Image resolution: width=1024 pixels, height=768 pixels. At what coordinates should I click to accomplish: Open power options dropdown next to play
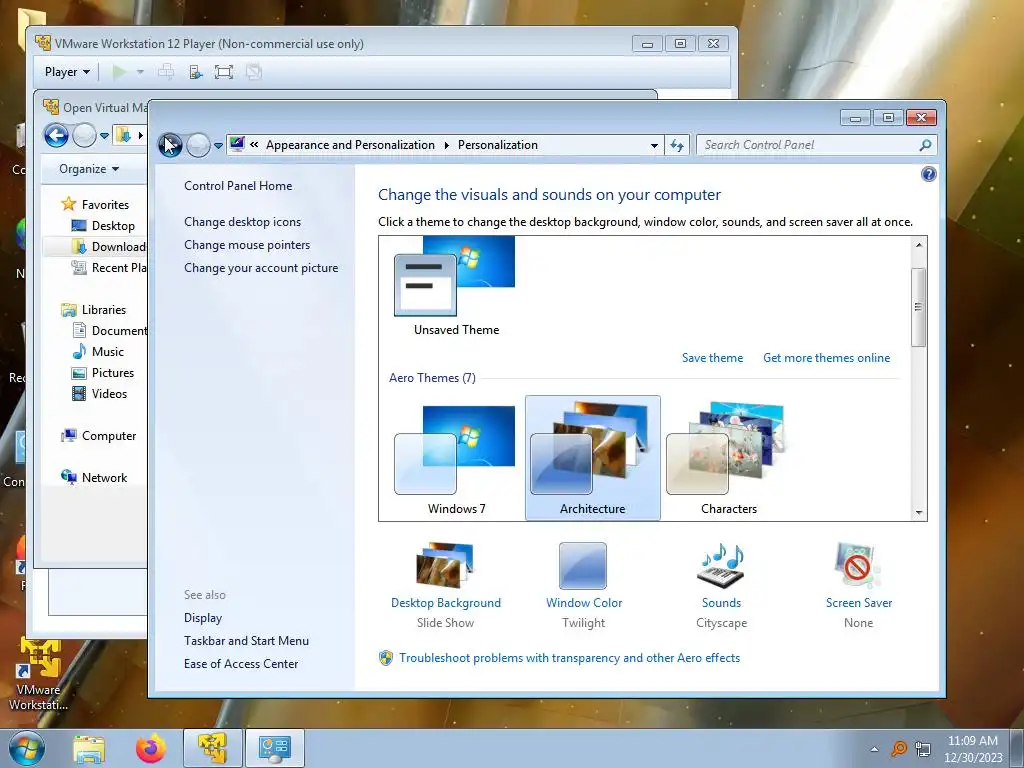pos(140,72)
